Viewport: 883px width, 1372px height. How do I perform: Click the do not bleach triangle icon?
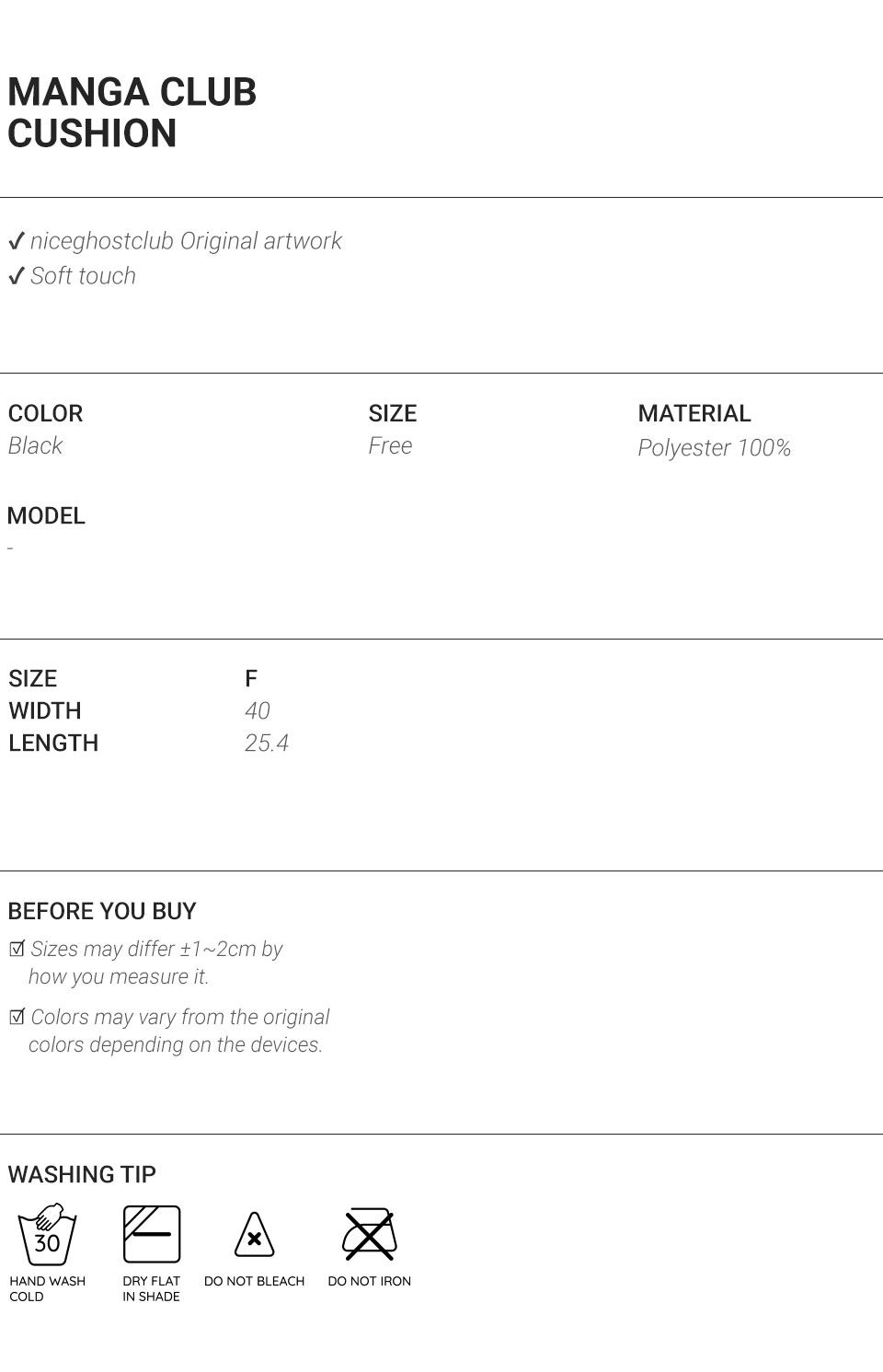pos(254,1235)
